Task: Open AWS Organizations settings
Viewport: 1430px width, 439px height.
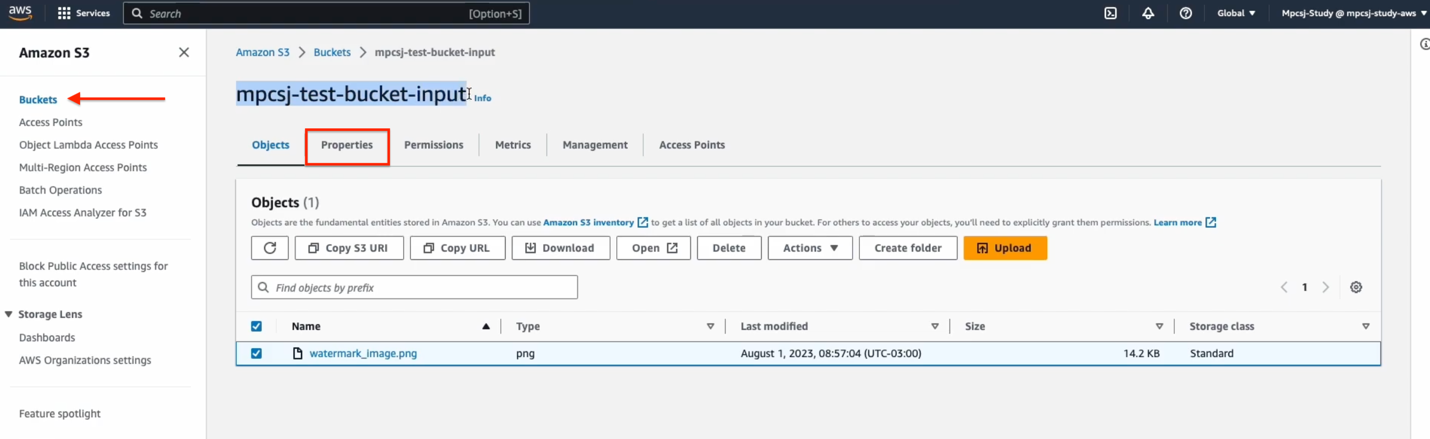Action: (85, 360)
